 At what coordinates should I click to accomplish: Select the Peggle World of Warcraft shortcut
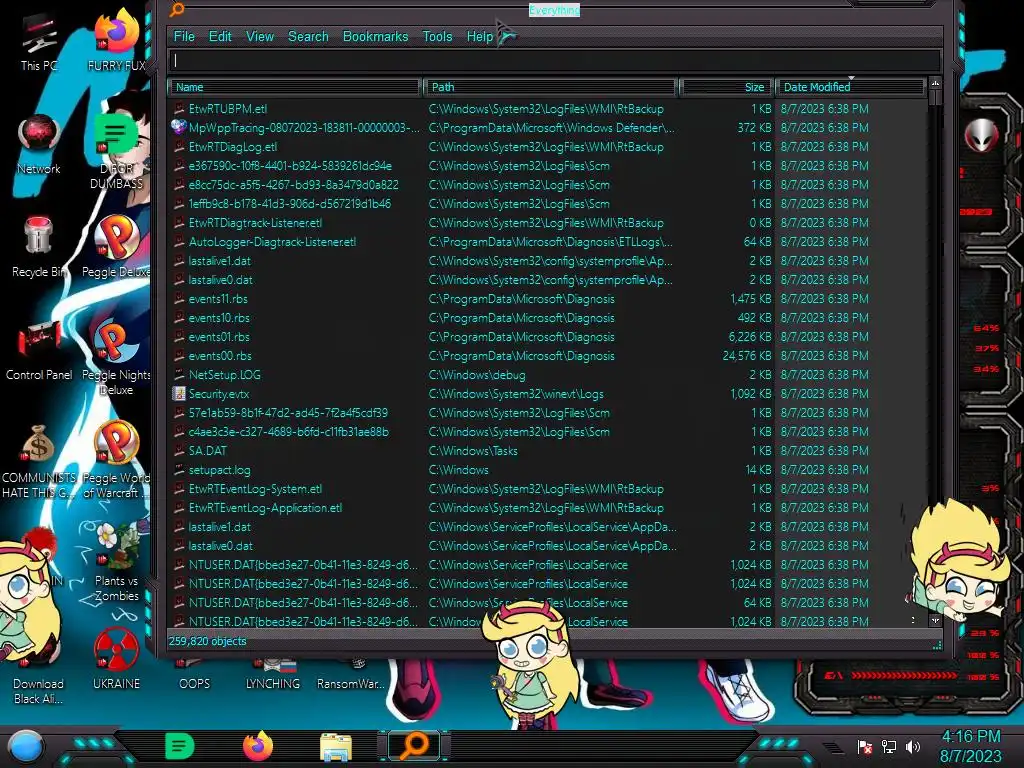coord(116,460)
